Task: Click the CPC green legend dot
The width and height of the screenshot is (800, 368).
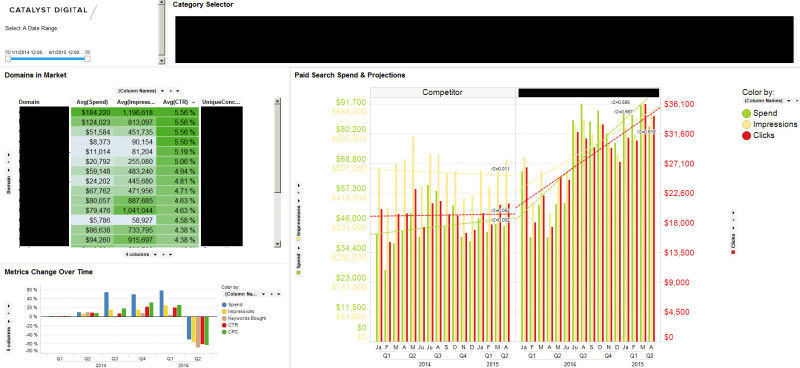Action: 224,332
